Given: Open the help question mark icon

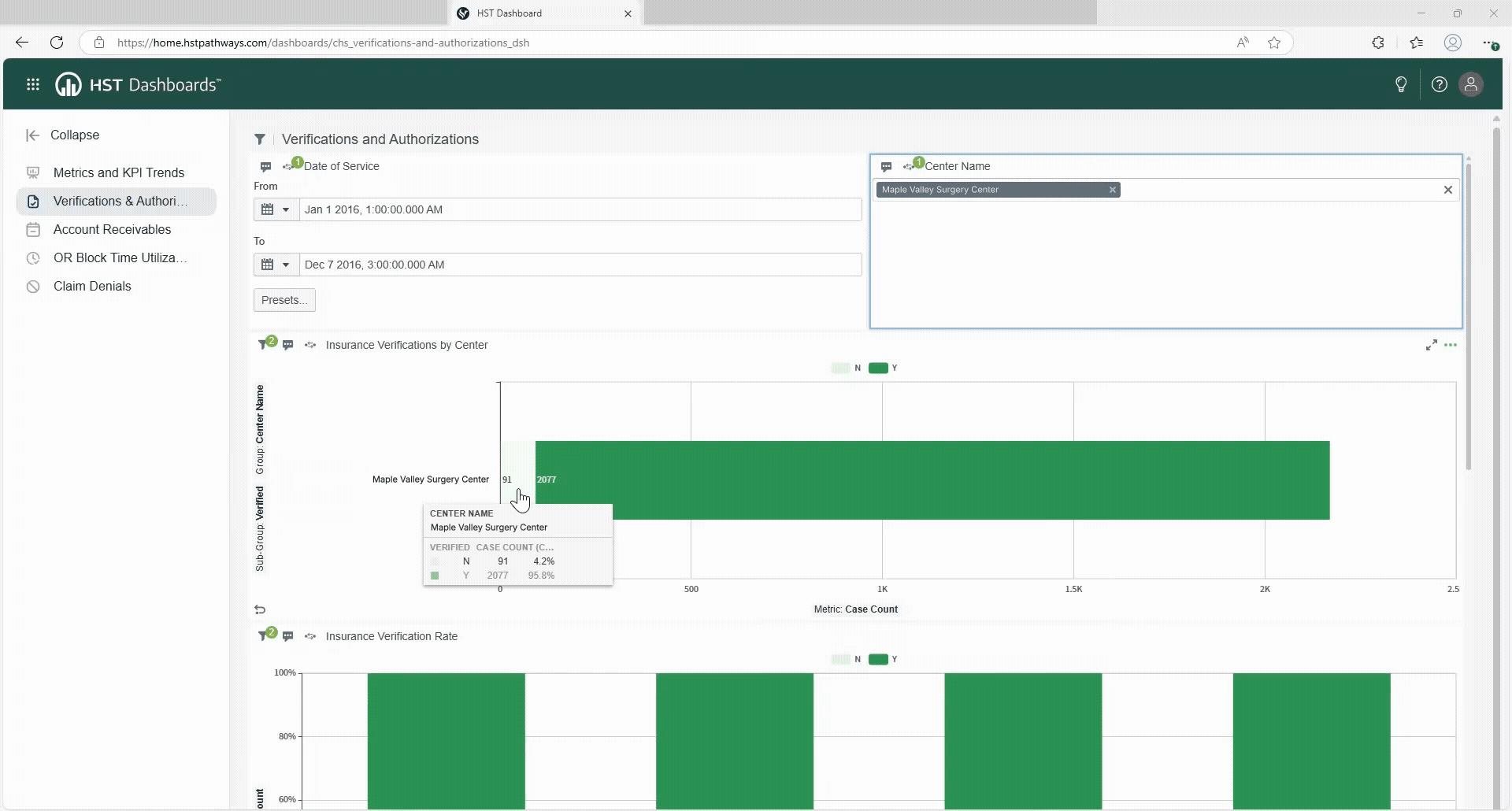Looking at the screenshot, I should pos(1440,84).
